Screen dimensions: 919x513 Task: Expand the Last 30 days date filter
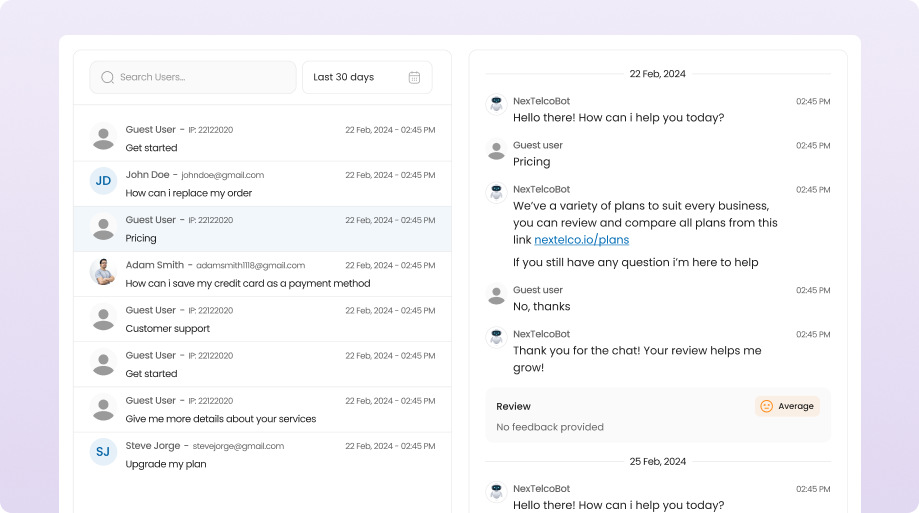tap(367, 77)
